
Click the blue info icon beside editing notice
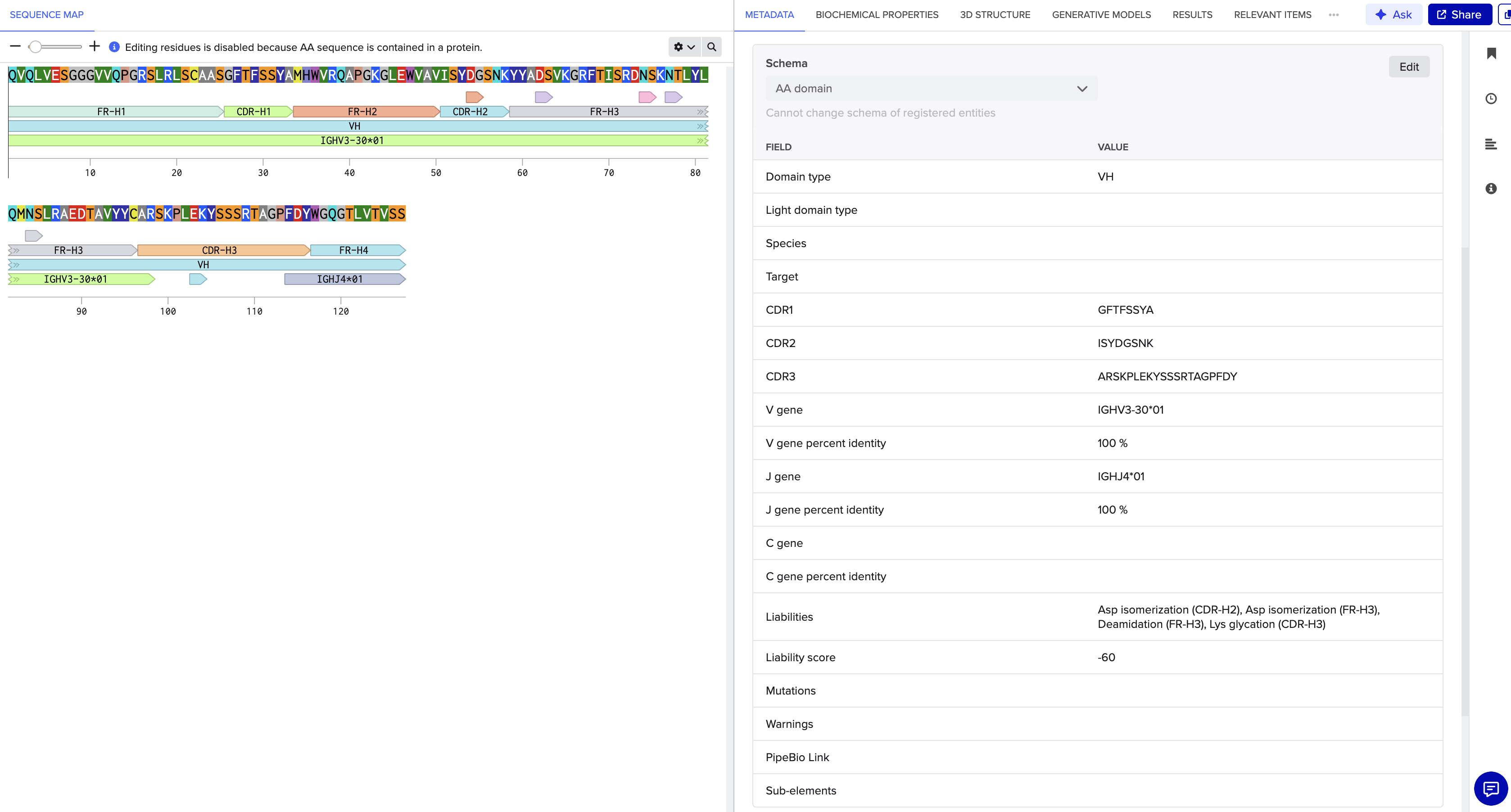(x=114, y=47)
